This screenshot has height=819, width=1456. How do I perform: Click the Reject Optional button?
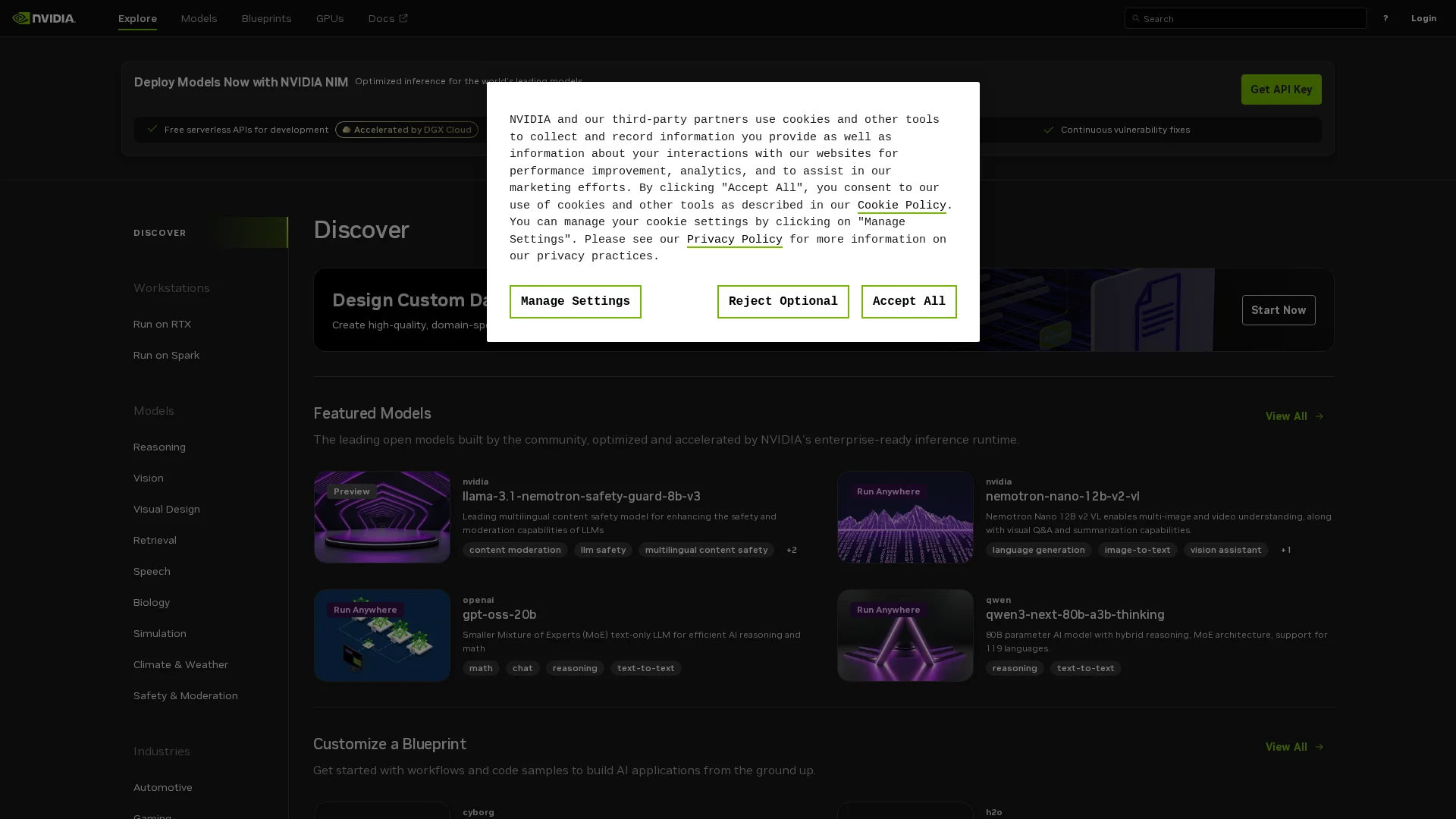tap(783, 302)
